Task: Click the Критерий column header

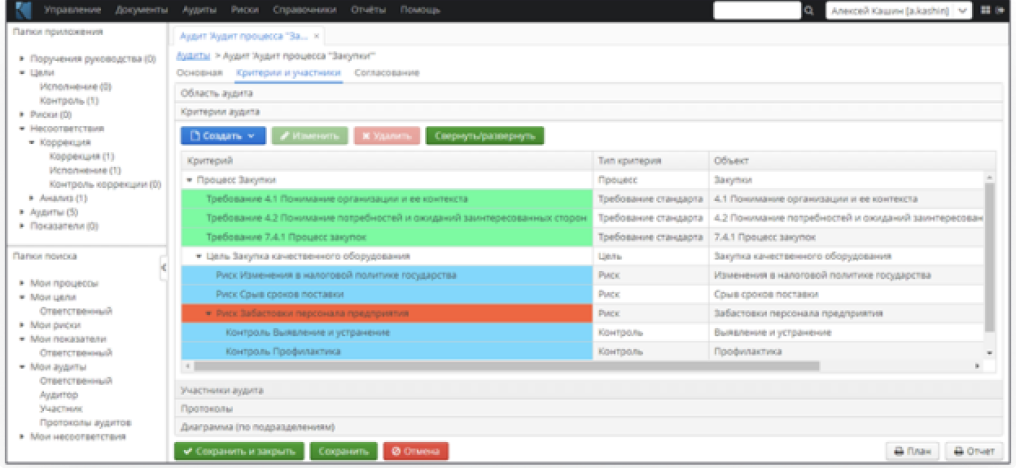Action: pos(387,161)
